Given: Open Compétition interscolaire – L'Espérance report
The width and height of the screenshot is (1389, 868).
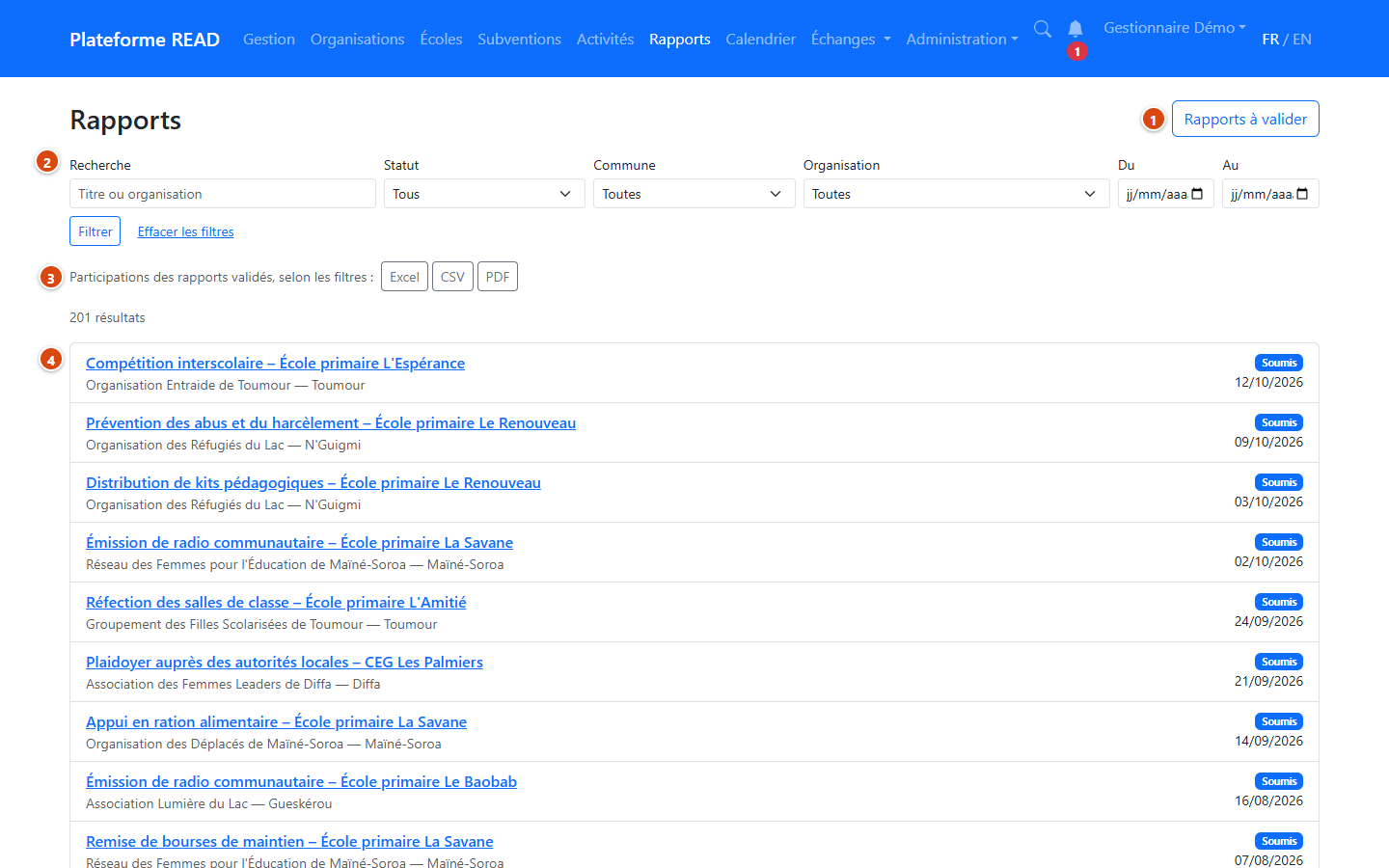Looking at the screenshot, I should [275, 363].
